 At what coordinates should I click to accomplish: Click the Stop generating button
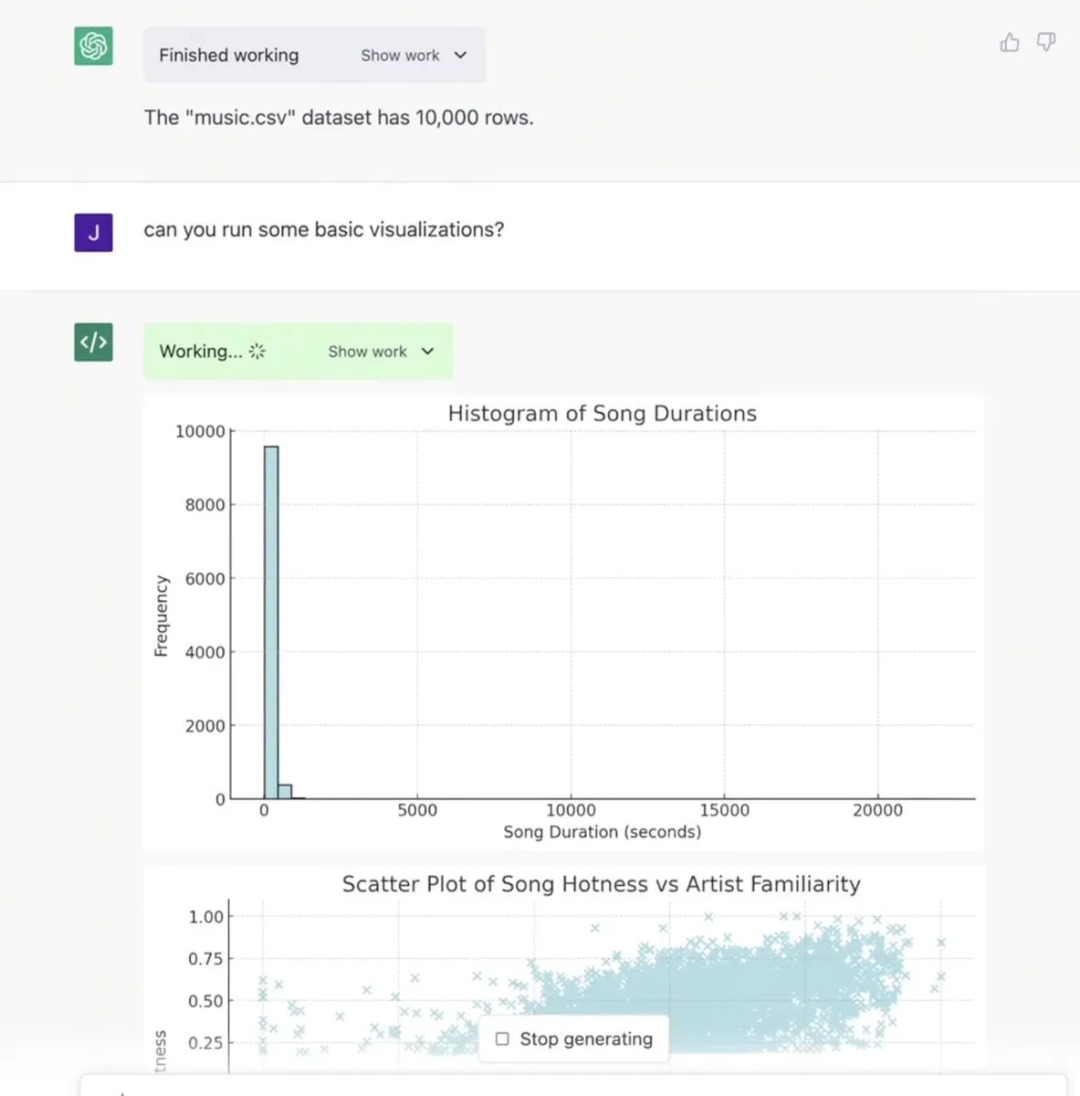coord(574,1039)
